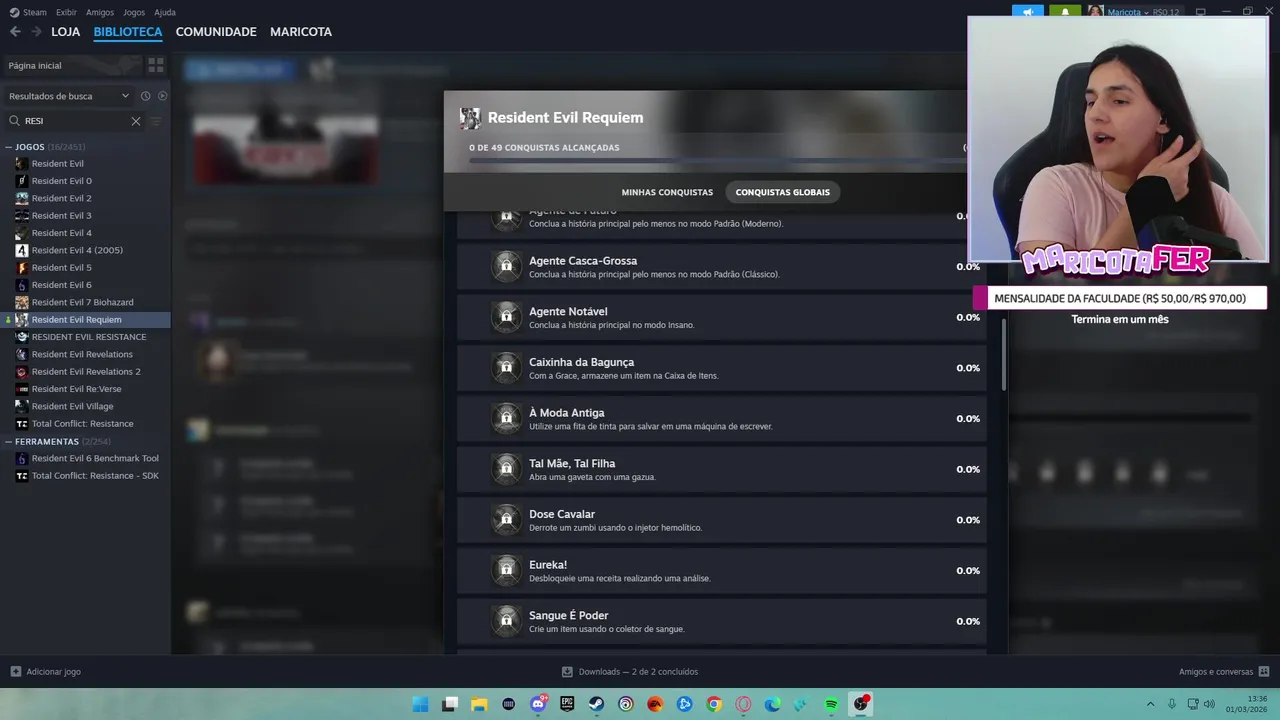
Task: Select Total Conflict: Resistance - SDK
Action: click(x=95, y=475)
